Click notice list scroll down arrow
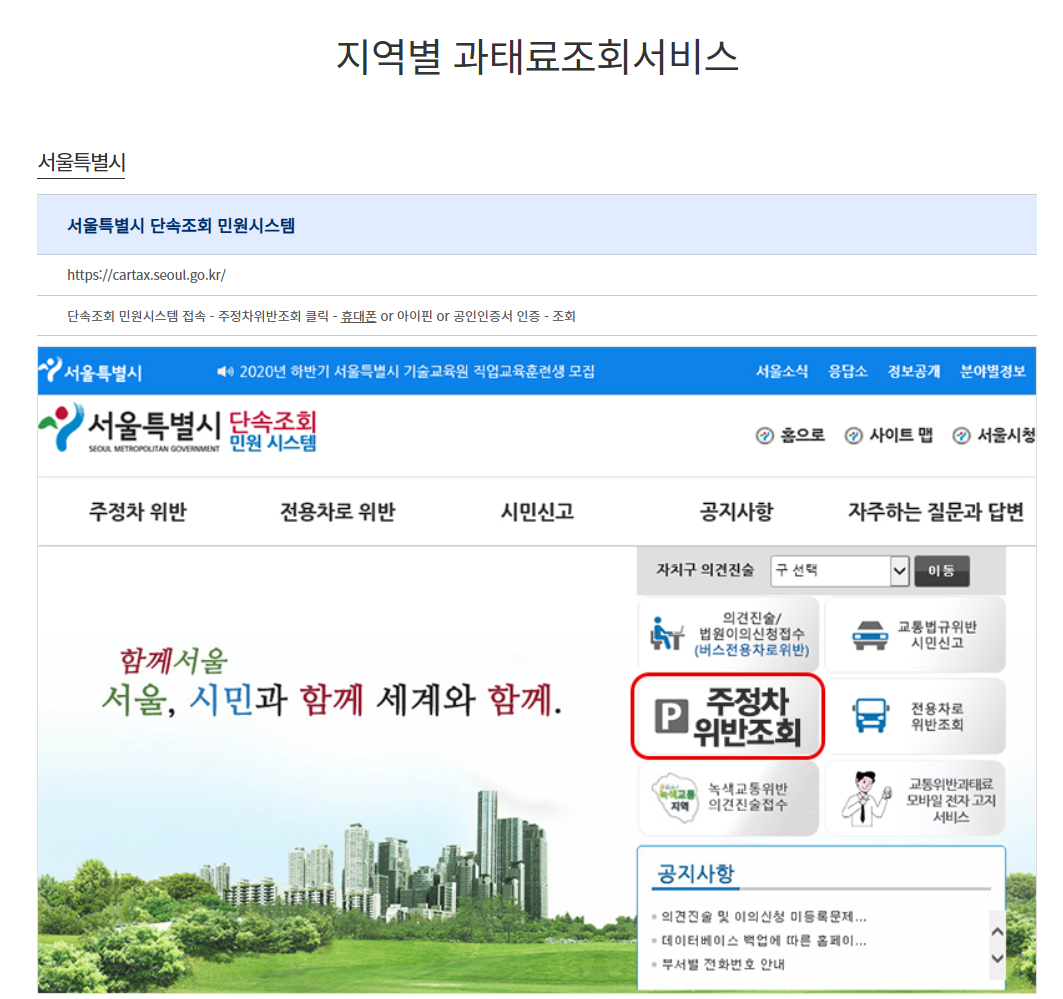This screenshot has height=999, width=1063. (997, 958)
